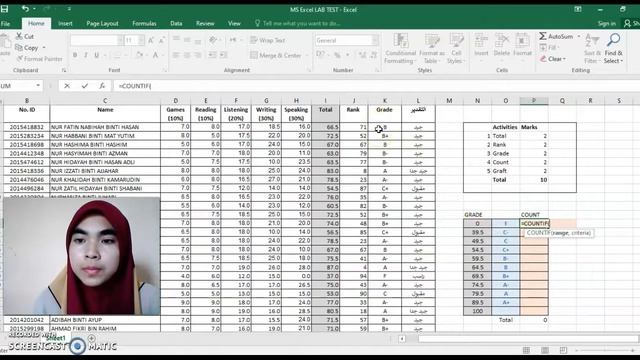
Task: Switch to the View tab
Action: (234, 24)
